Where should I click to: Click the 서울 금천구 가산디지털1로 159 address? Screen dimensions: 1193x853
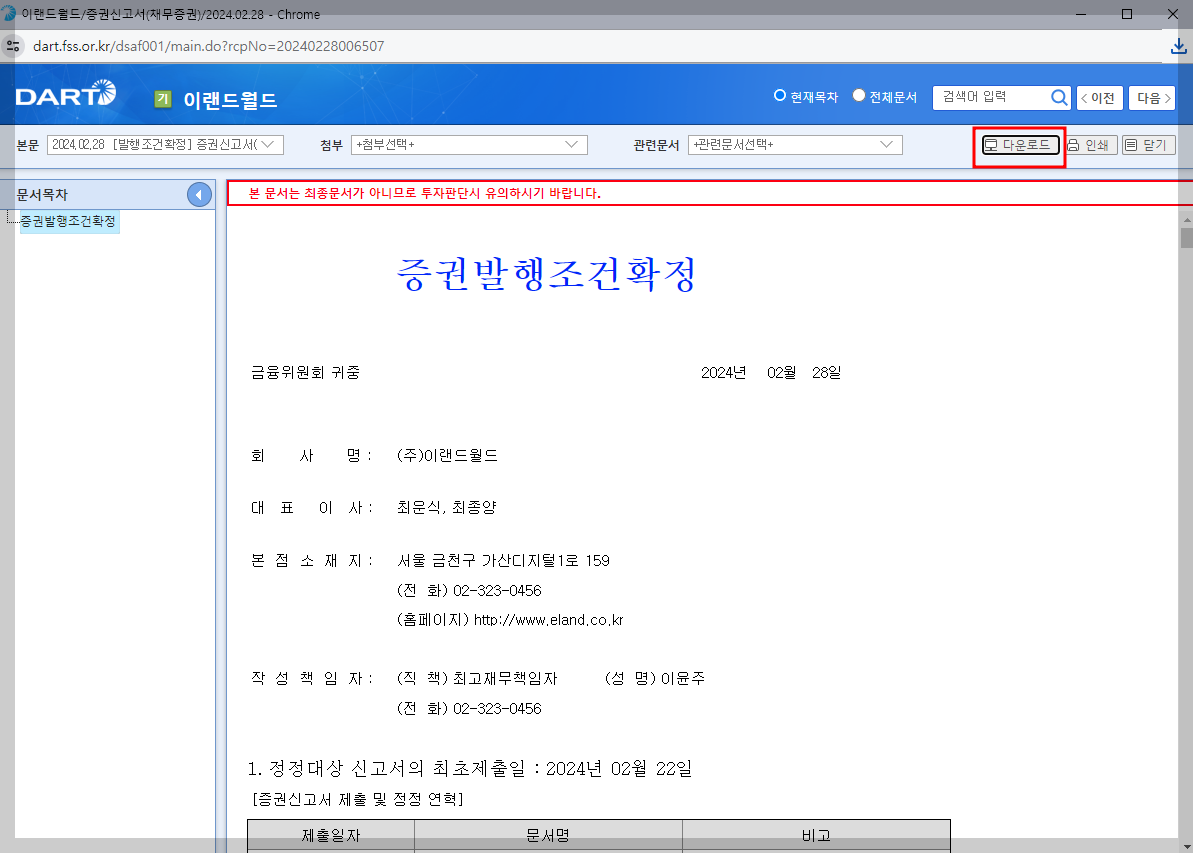[x=503, y=561]
